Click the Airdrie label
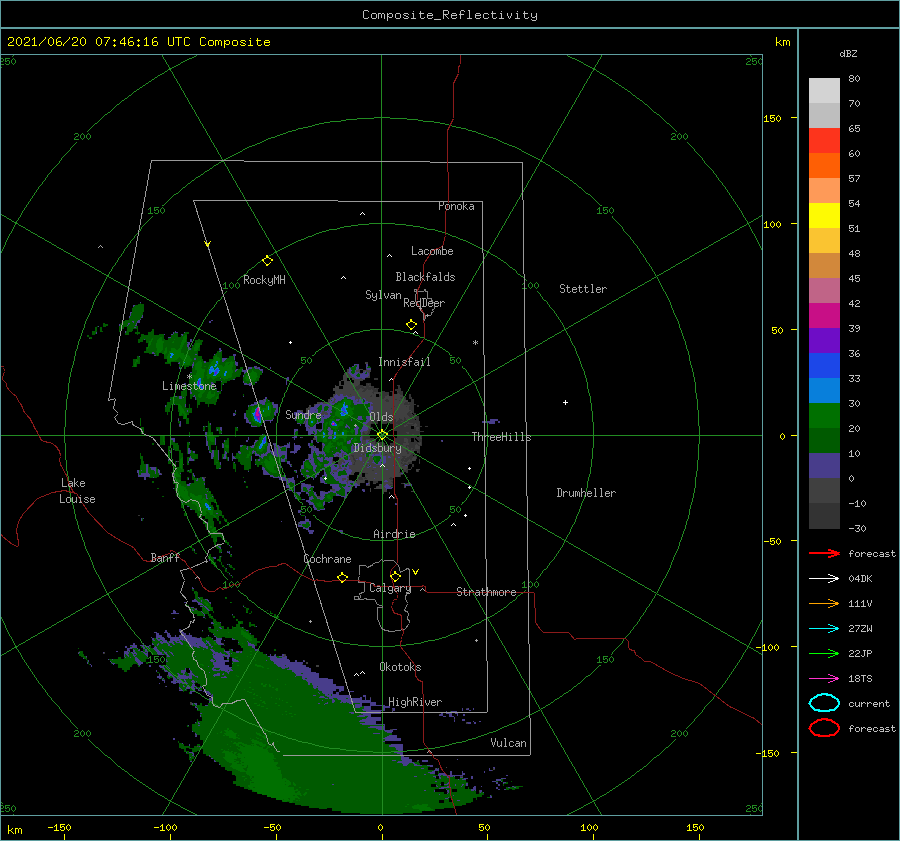The width and height of the screenshot is (900, 841). (x=394, y=534)
